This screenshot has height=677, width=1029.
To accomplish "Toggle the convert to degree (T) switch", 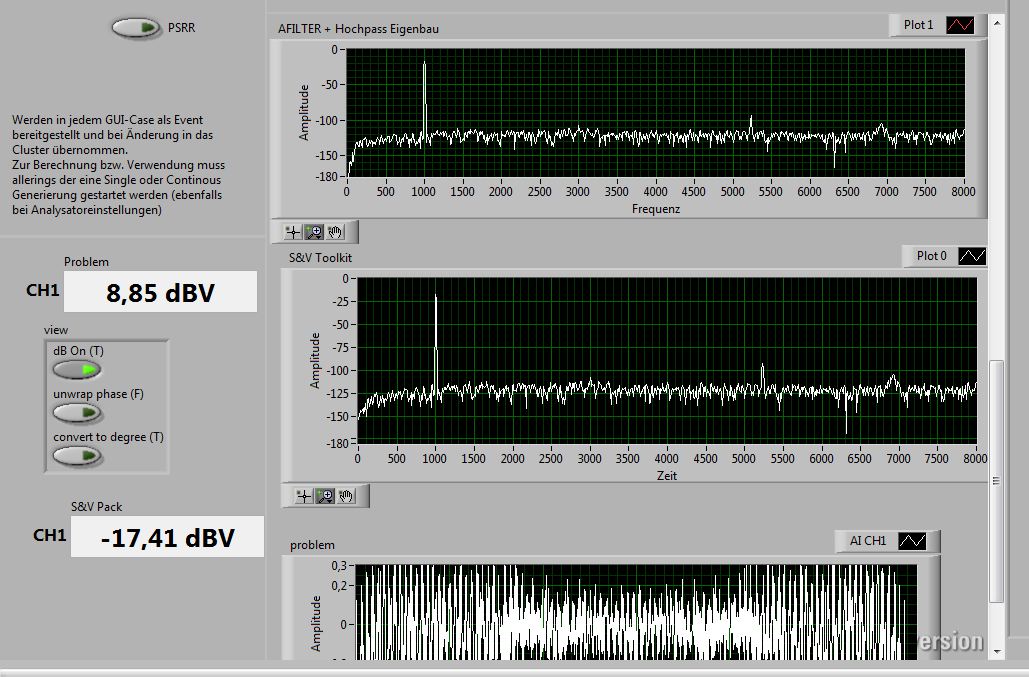I will [x=77, y=457].
